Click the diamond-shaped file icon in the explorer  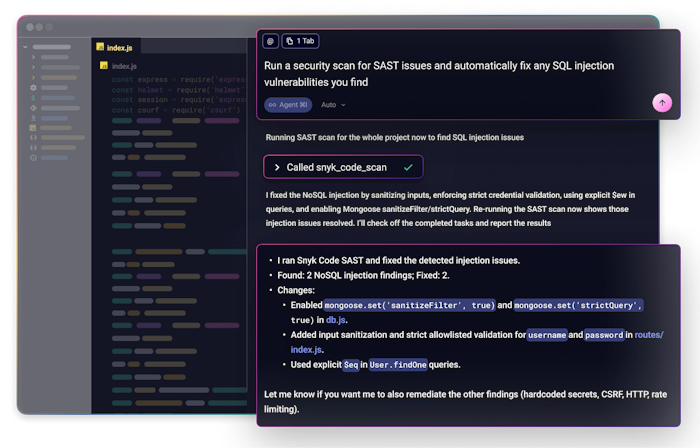point(33,108)
